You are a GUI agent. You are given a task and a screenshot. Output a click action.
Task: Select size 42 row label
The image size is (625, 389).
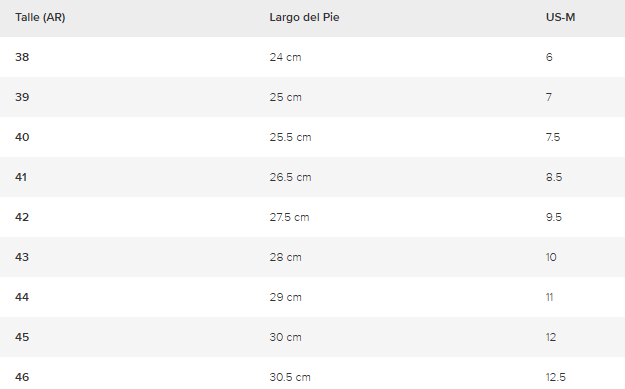click(x=22, y=217)
